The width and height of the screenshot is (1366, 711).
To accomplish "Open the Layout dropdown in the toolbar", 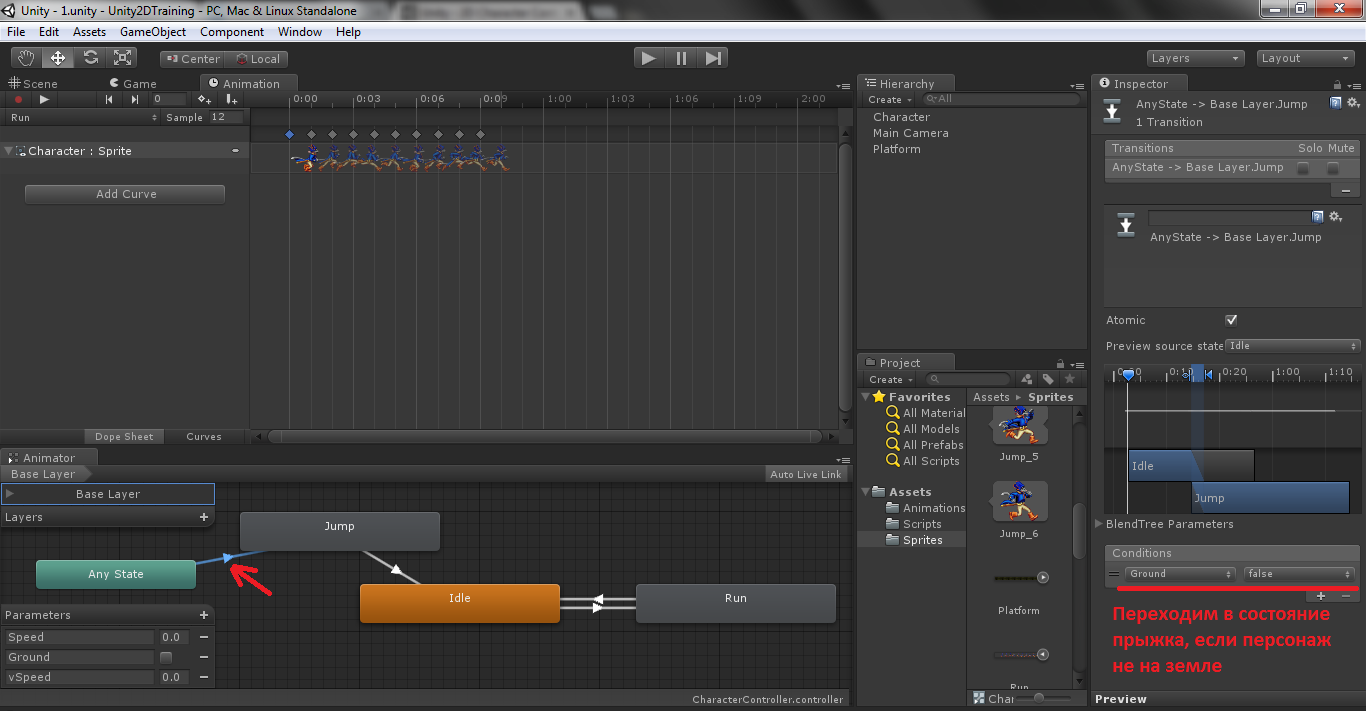I will (1305, 58).
